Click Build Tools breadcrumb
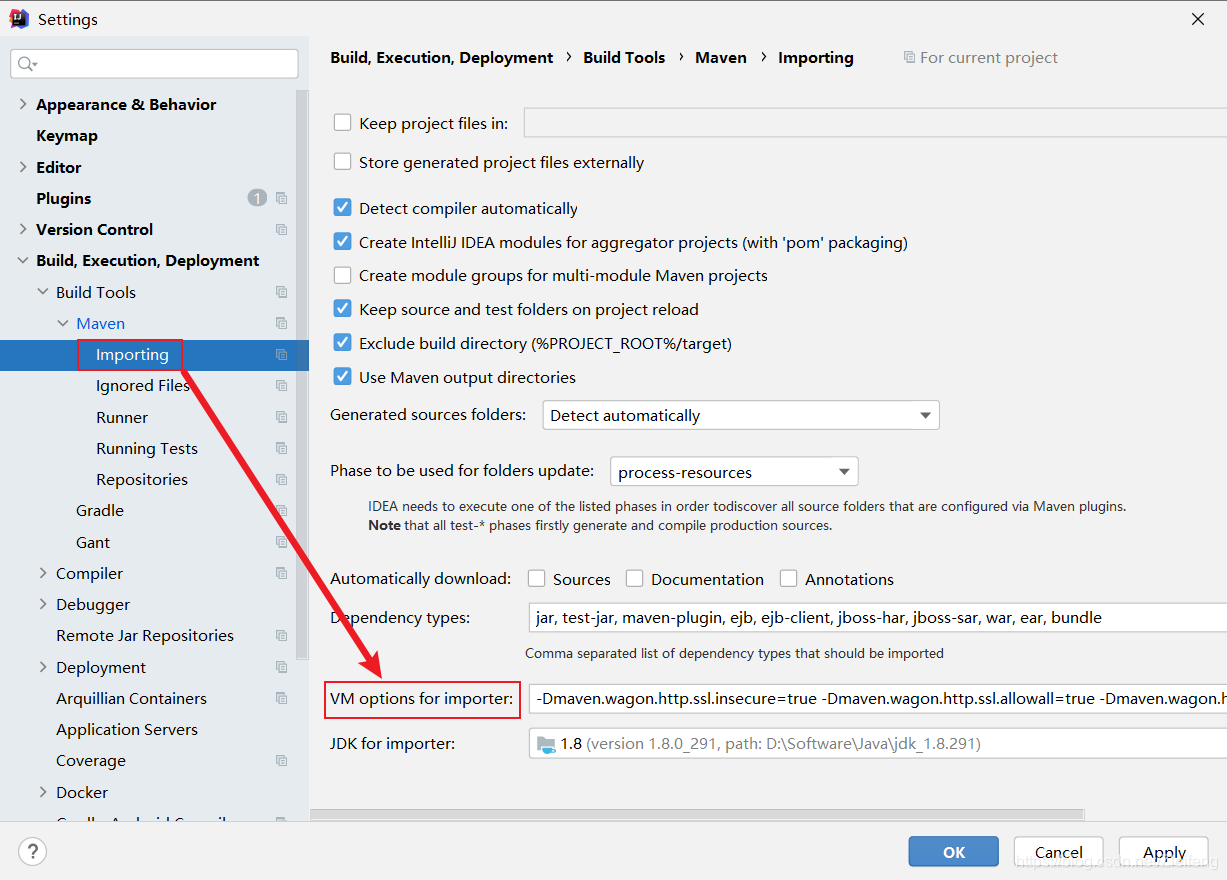 [624, 58]
